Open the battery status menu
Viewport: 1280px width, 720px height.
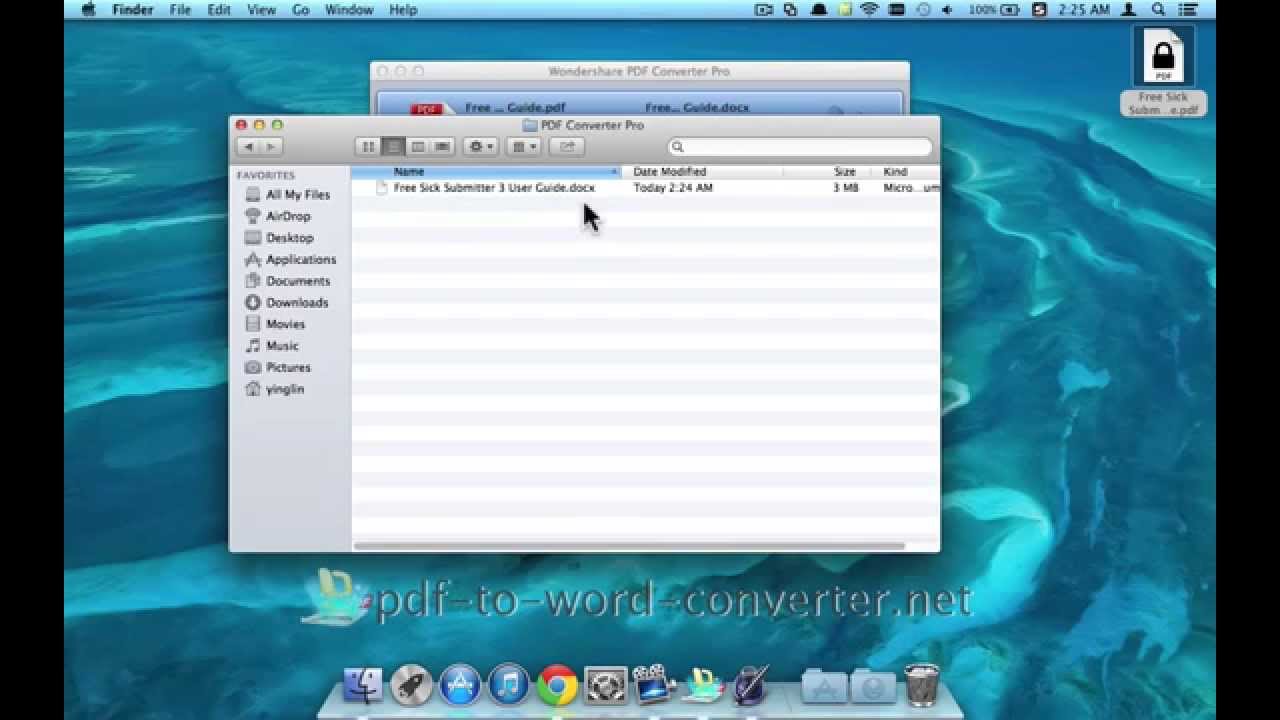(994, 10)
